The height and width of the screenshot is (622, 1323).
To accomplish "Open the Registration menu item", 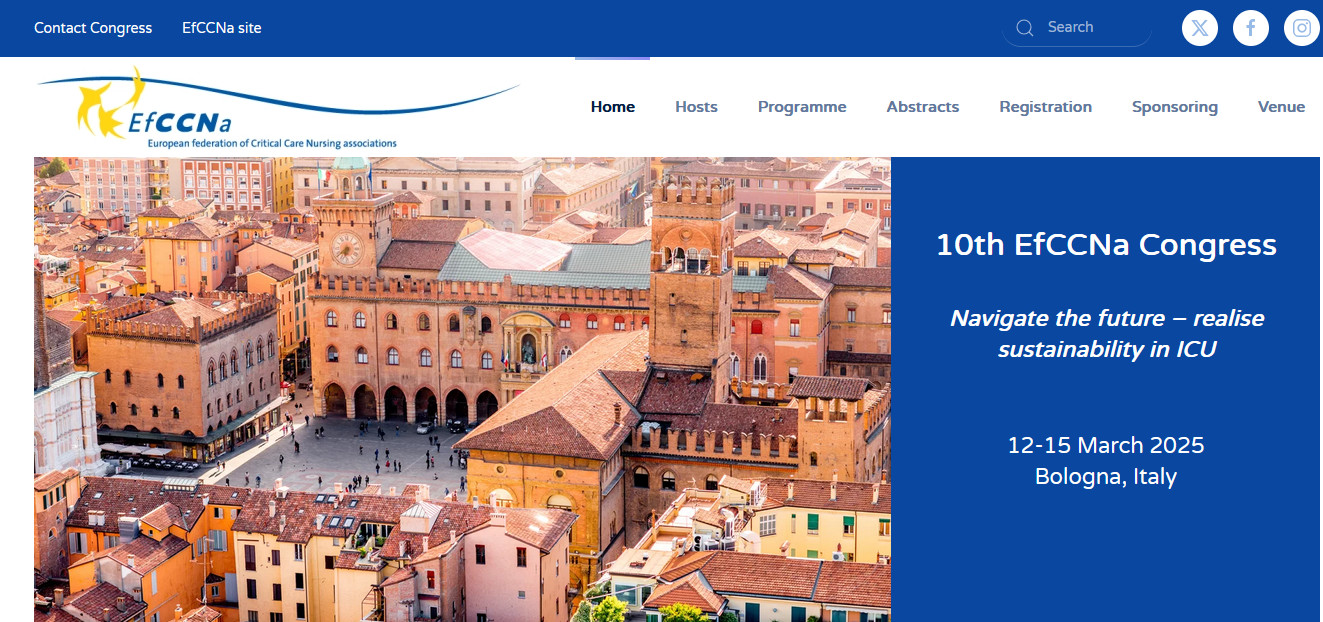I will click(1046, 107).
